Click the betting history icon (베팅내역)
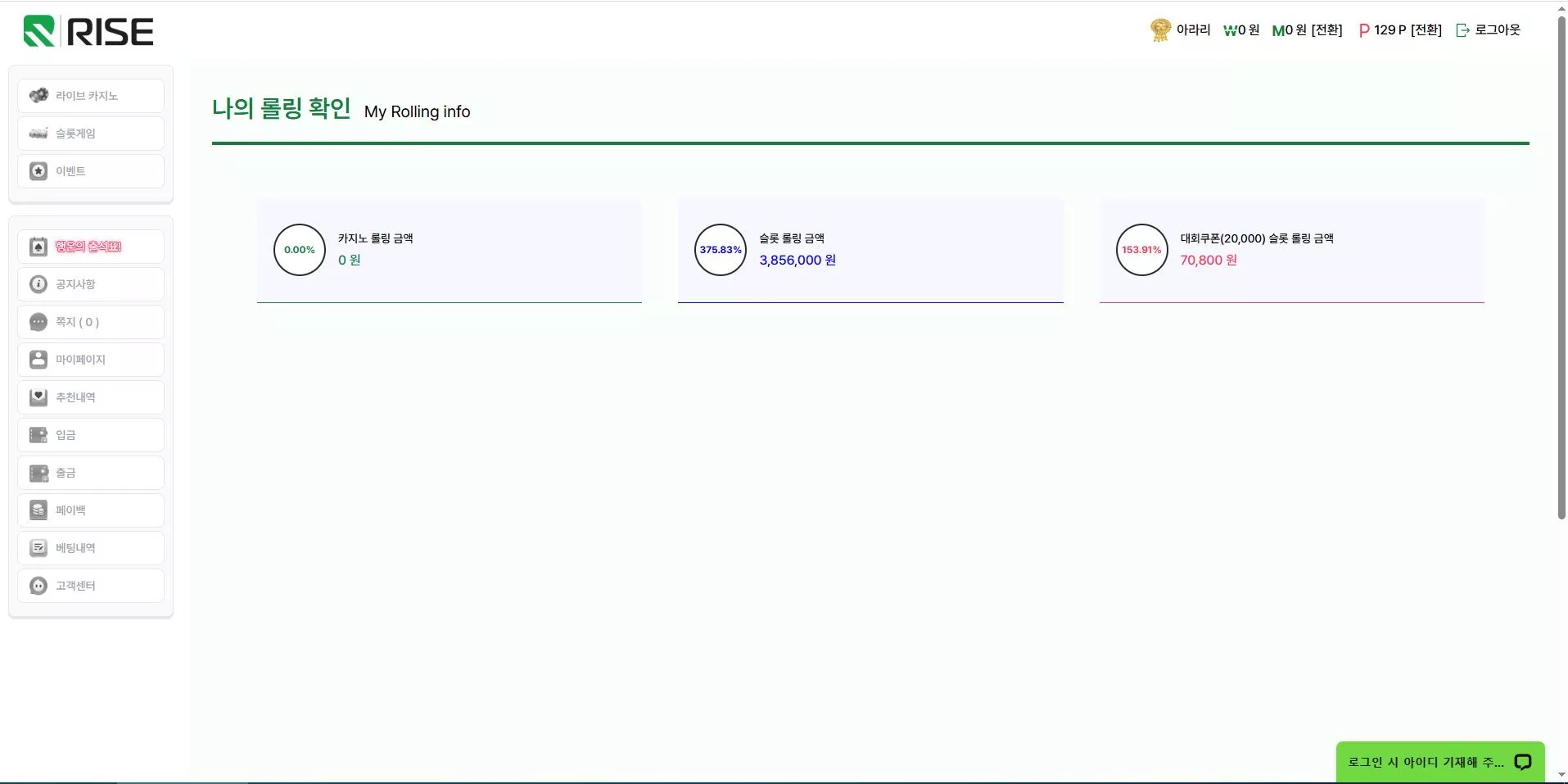This screenshot has height=784, width=1568. 38,548
